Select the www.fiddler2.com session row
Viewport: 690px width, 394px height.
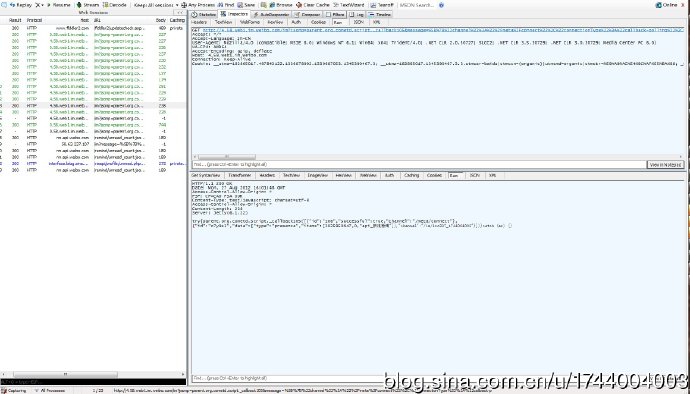93,28
